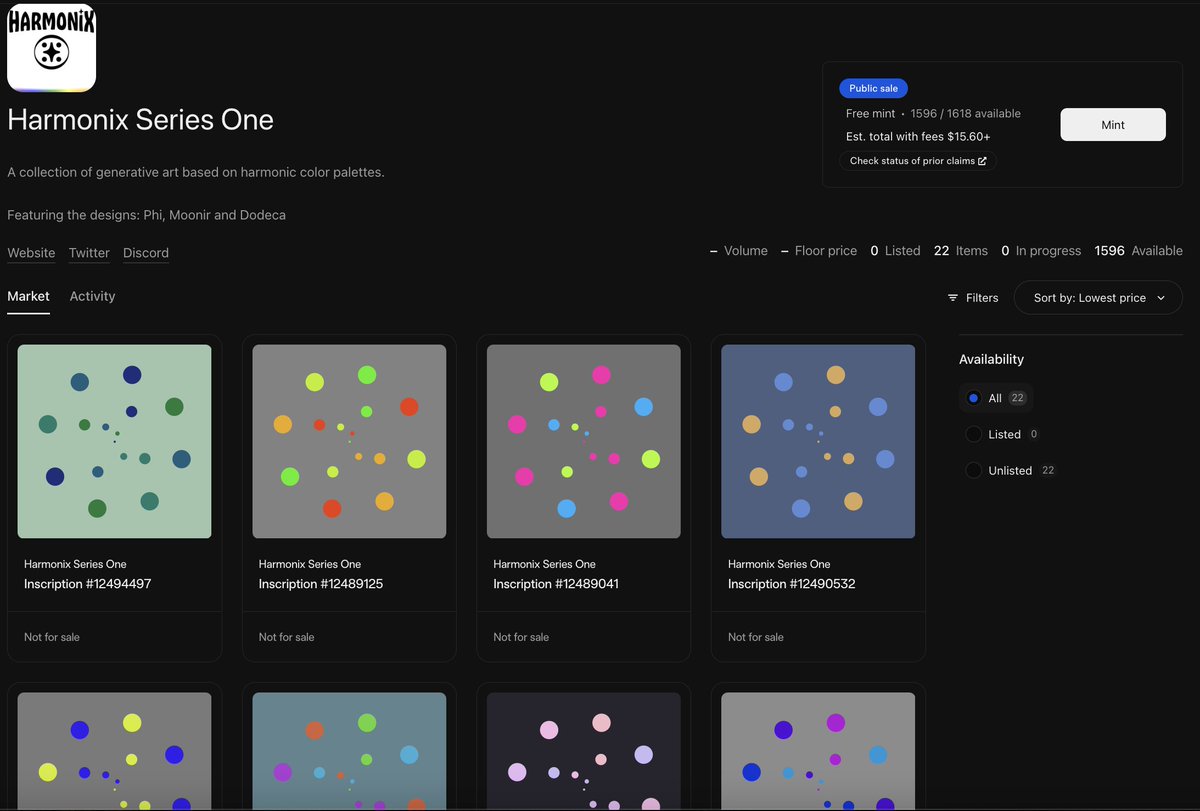Click the Filters icon button
The width and height of the screenshot is (1200, 811).
pos(973,298)
